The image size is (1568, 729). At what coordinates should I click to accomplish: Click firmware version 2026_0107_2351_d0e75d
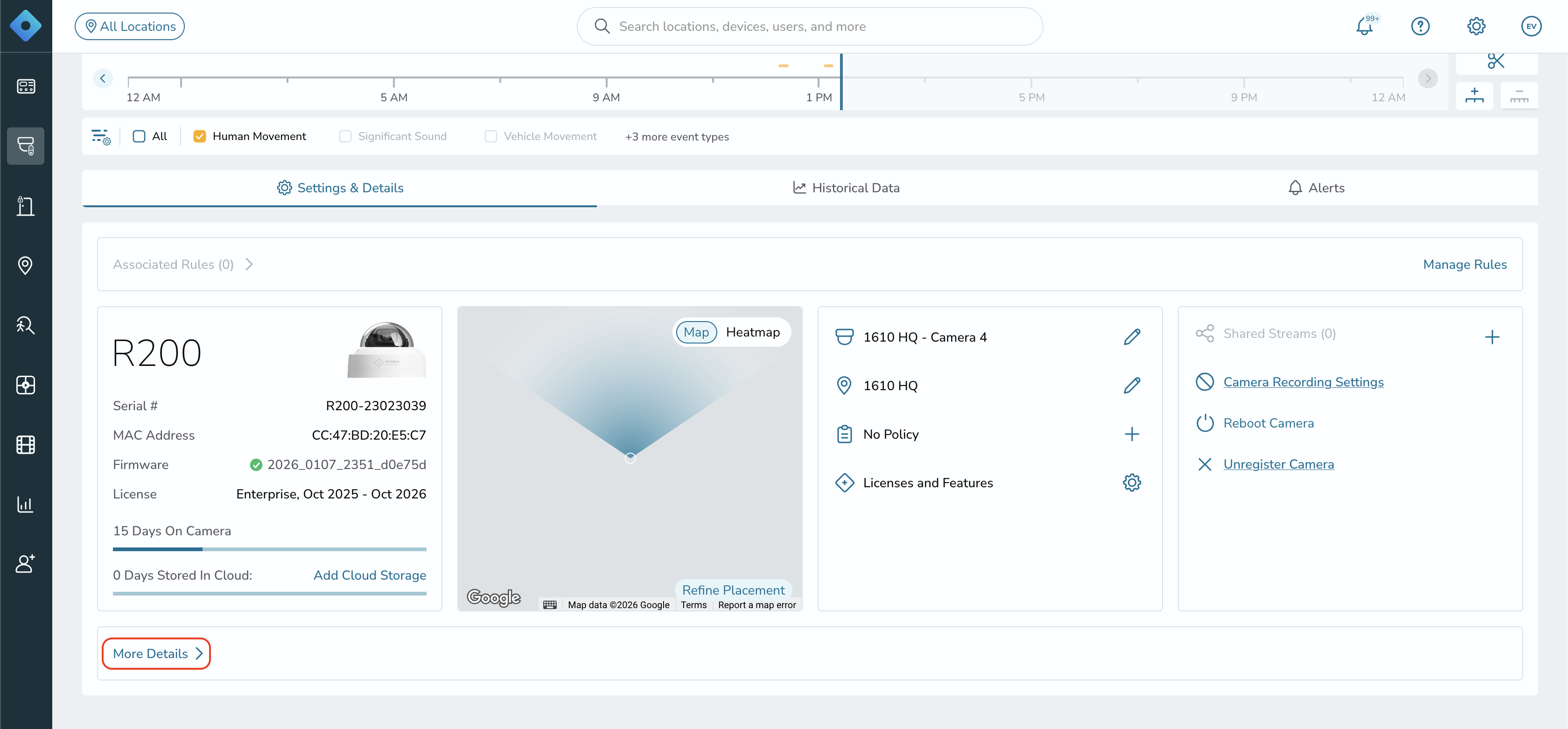click(346, 465)
